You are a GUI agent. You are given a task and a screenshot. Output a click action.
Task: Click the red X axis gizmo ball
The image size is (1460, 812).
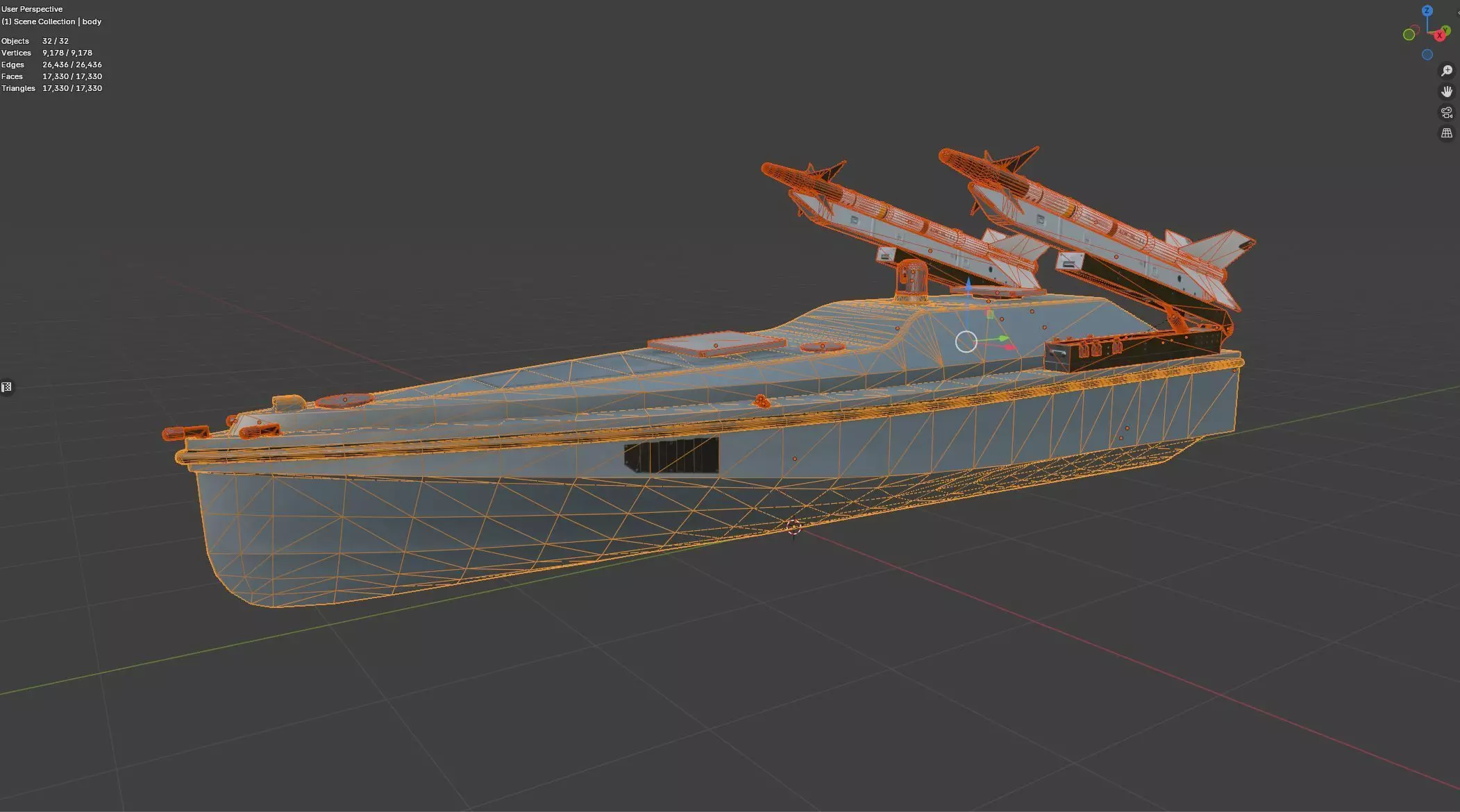(1441, 34)
